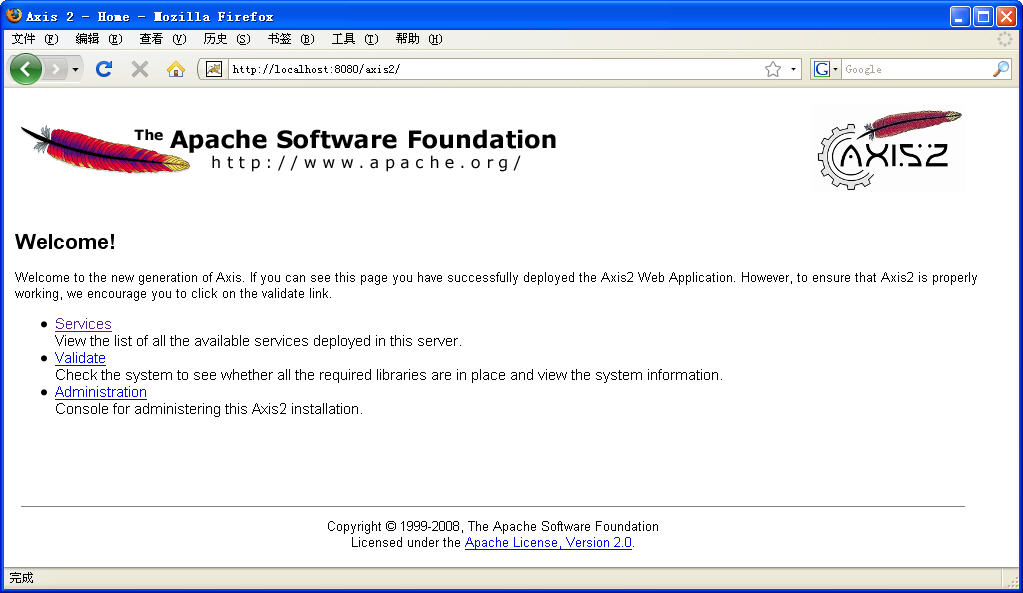Click the site favicon in the address bar

click(213, 68)
